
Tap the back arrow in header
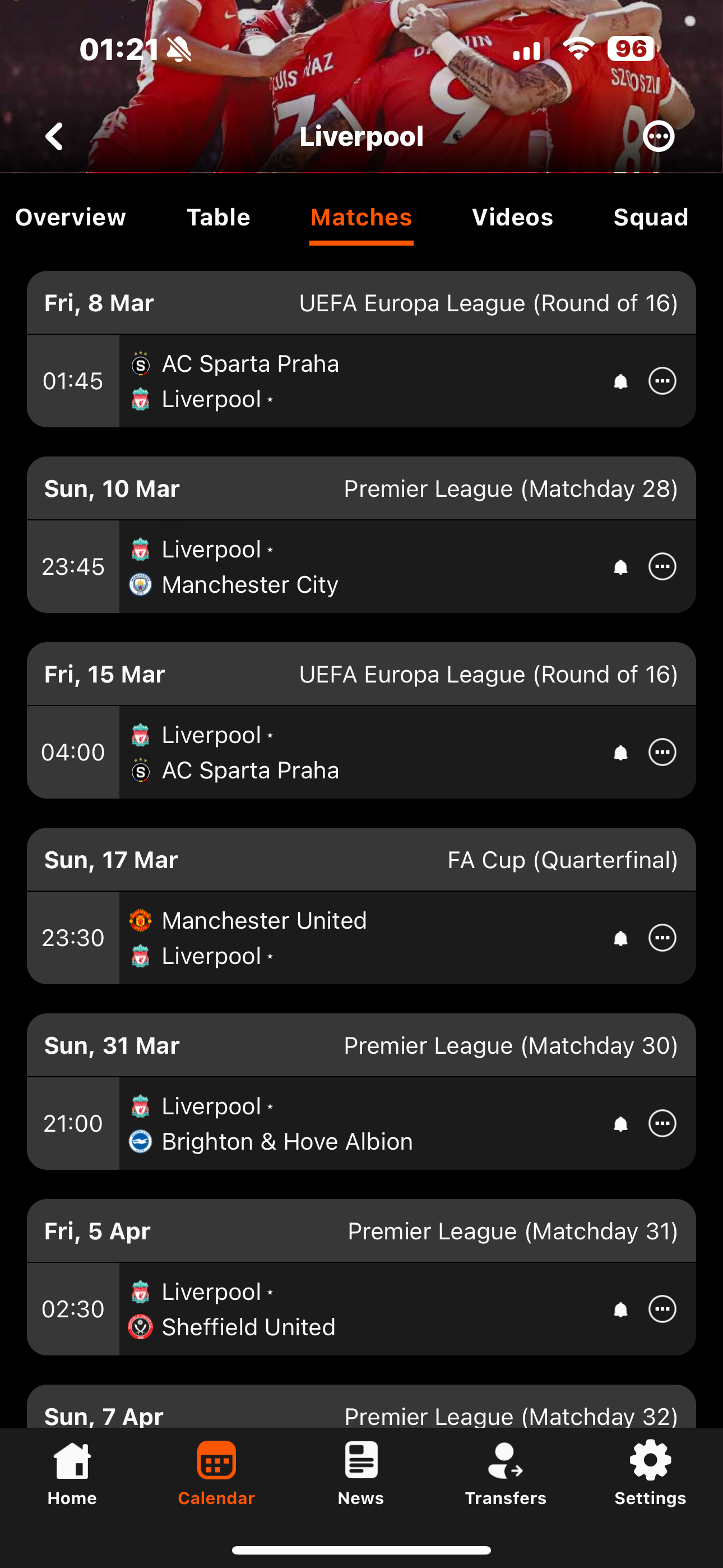click(x=55, y=136)
